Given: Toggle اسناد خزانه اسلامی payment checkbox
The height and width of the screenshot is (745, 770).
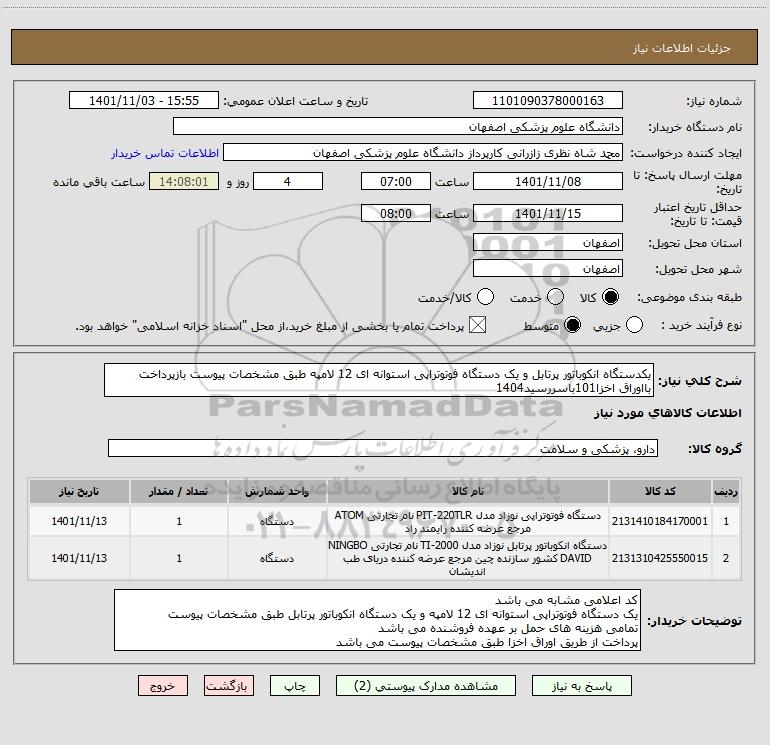Looking at the screenshot, I should click(x=477, y=325).
